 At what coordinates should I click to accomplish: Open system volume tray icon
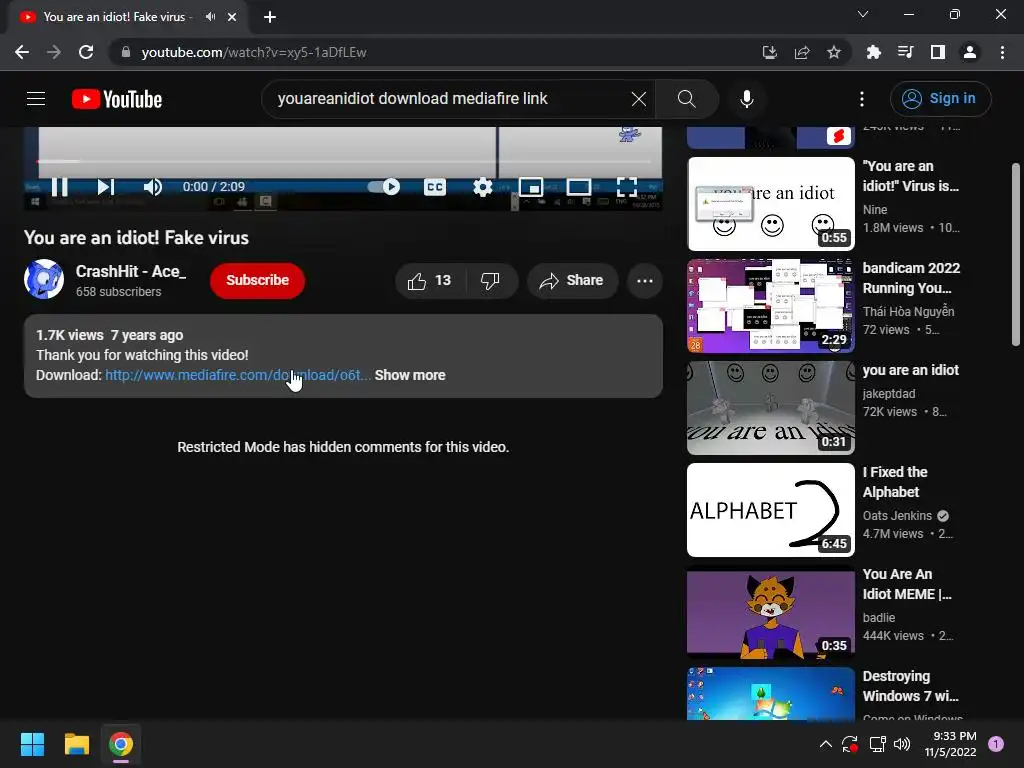pyautogui.click(x=902, y=744)
